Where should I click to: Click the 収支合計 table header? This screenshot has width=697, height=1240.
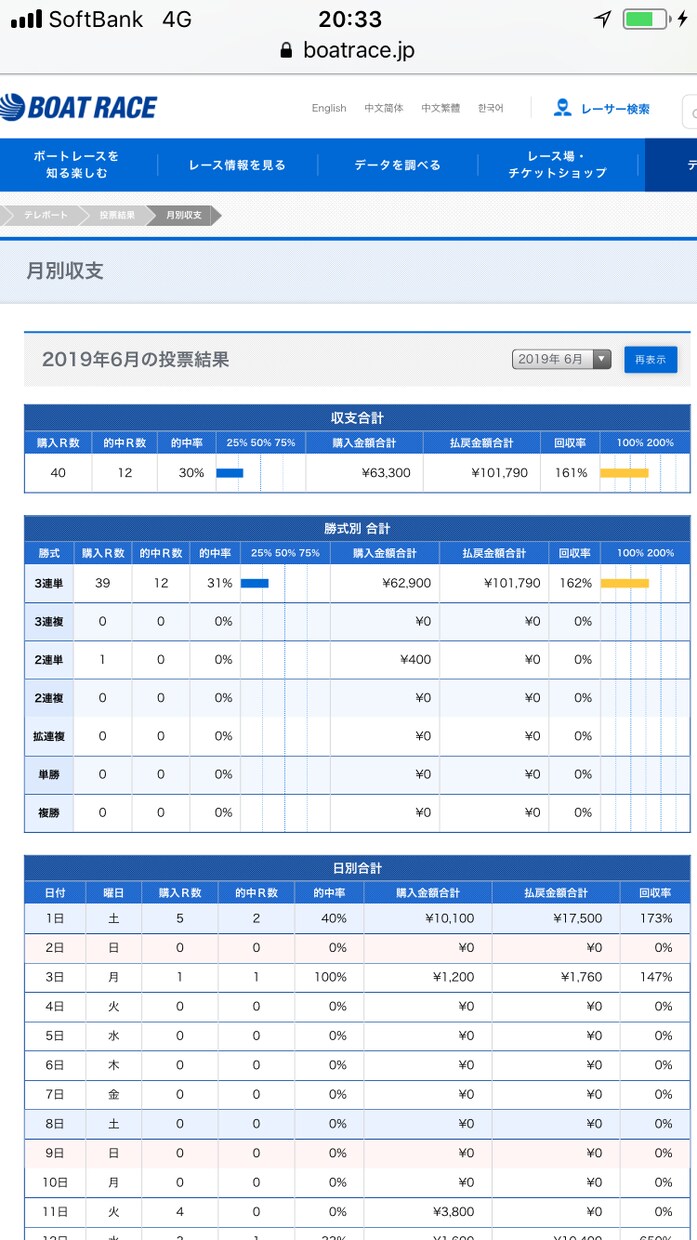[357, 417]
